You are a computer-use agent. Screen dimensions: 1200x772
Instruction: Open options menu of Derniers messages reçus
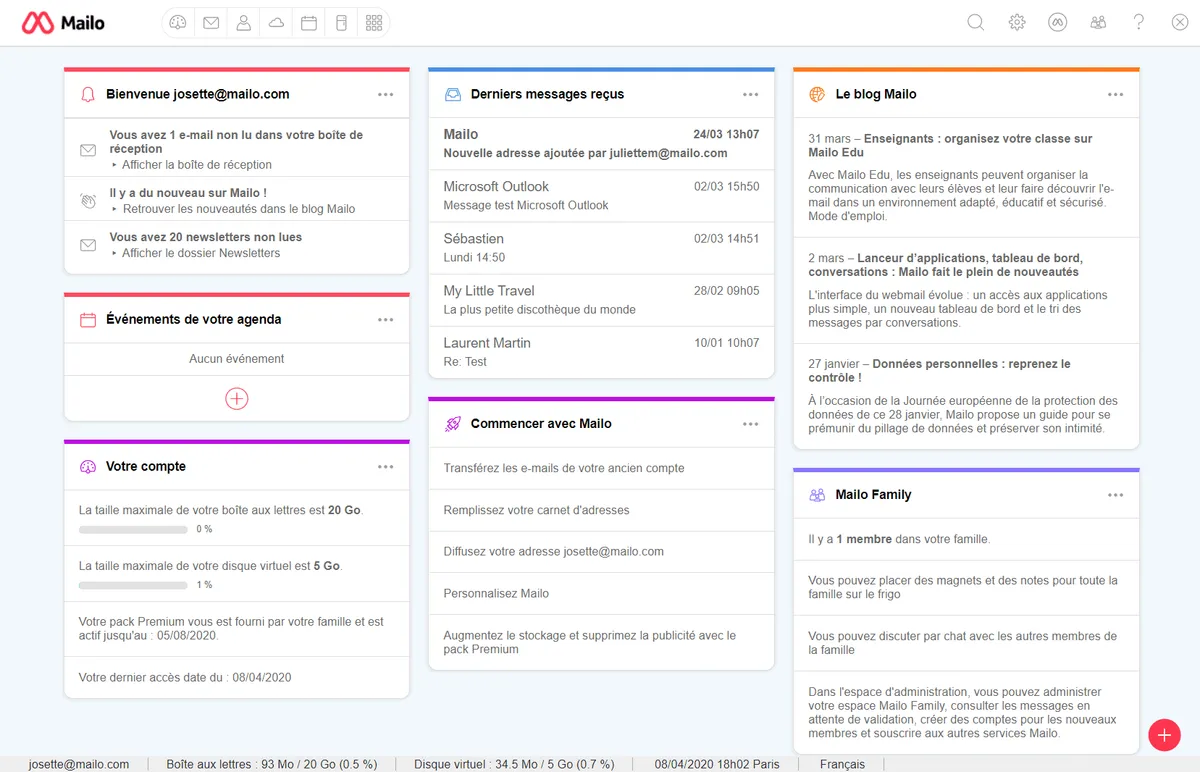point(751,94)
